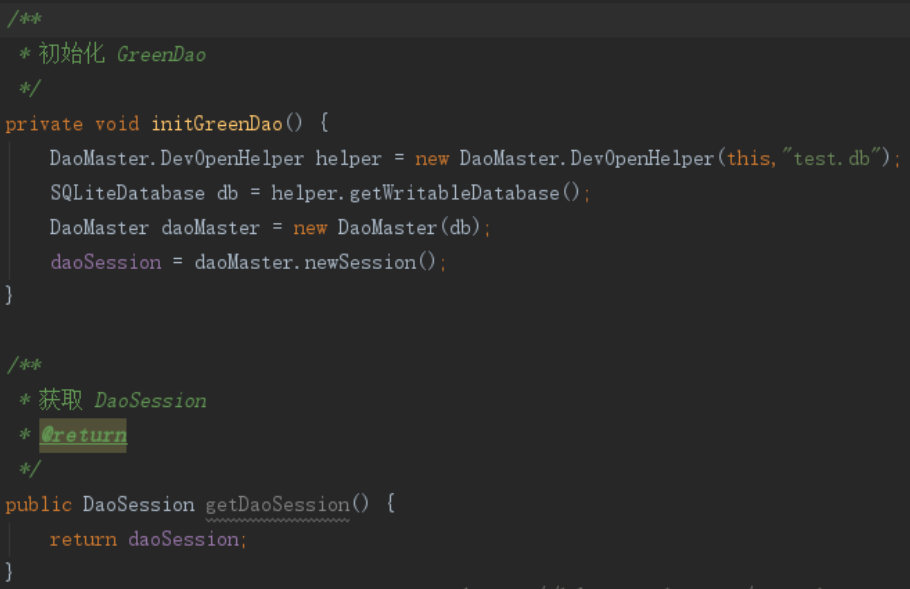This screenshot has width=910, height=589.
Task: Click the initGreenDao method name
Action: 217,124
